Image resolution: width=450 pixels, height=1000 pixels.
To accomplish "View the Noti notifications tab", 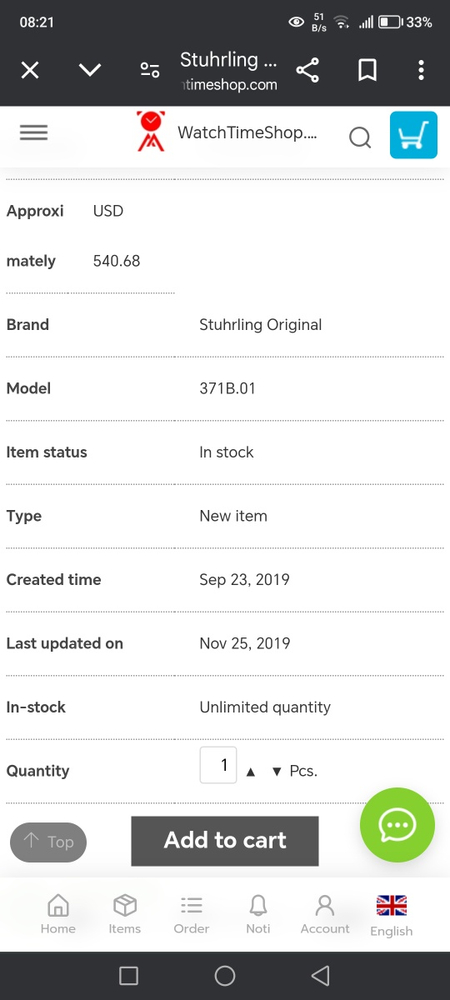I will pos(258,914).
